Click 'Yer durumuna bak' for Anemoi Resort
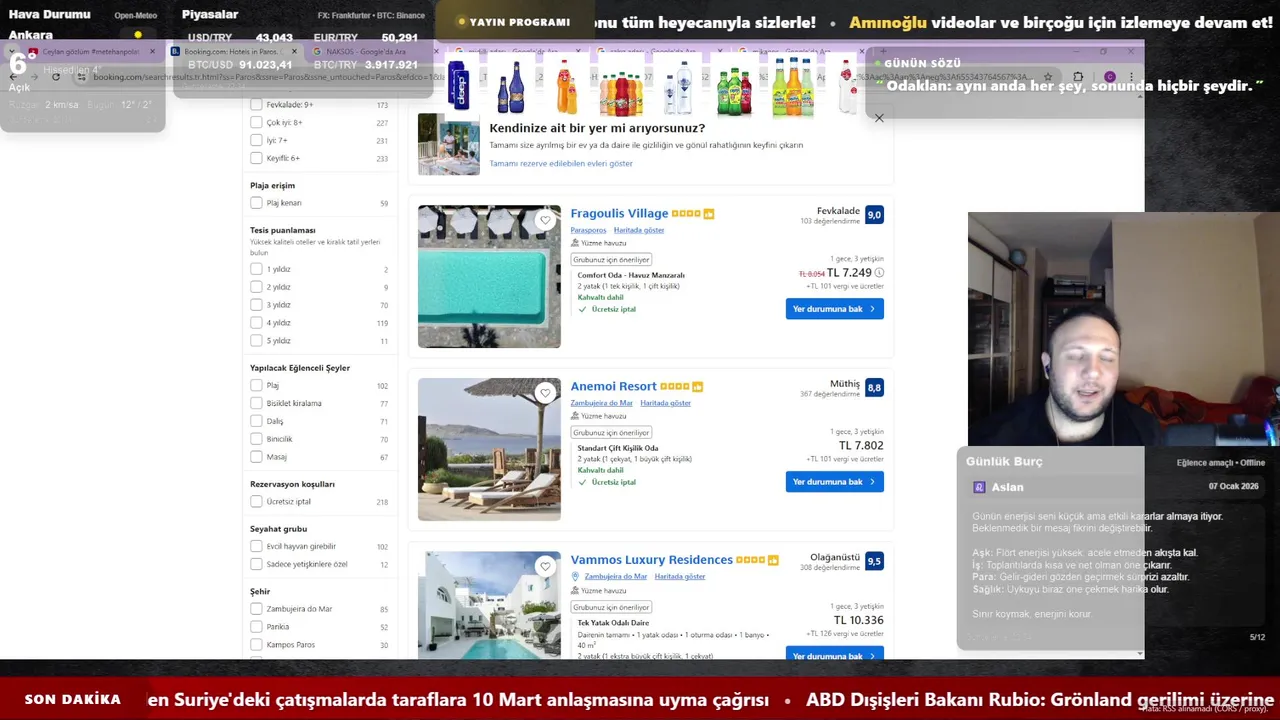Image resolution: width=1280 pixels, height=720 pixels. 834,482
